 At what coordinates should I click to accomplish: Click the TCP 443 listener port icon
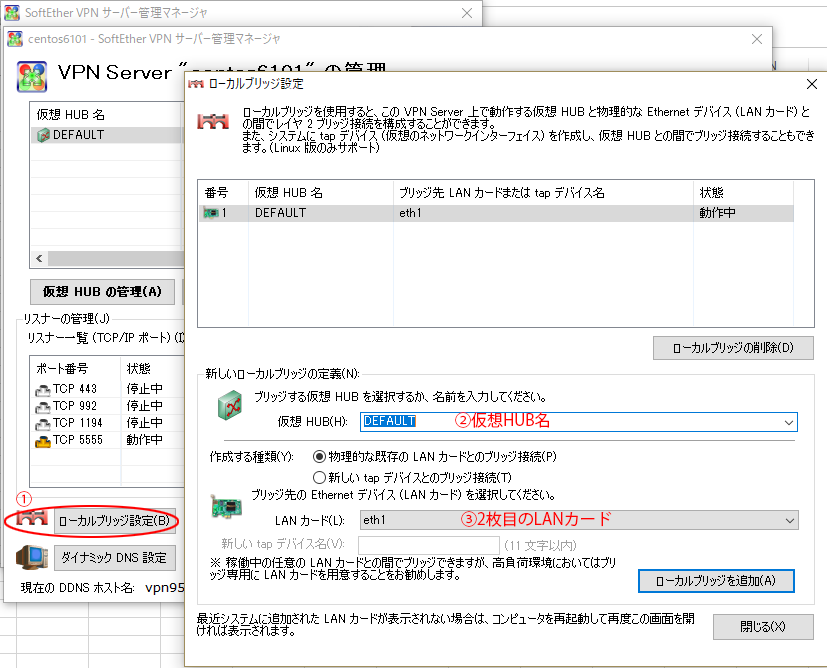[42, 389]
